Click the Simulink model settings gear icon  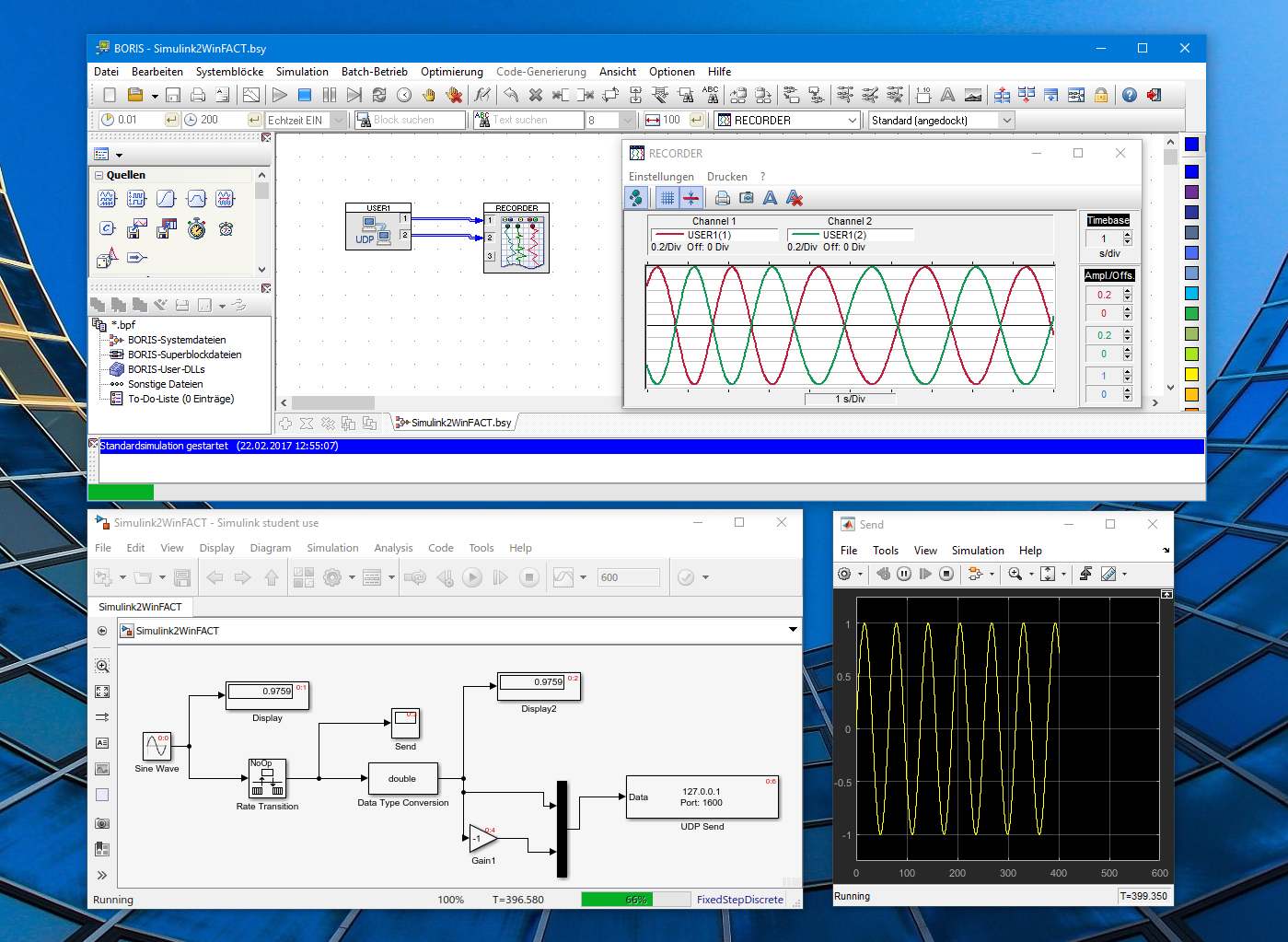(x=332, y=577)
